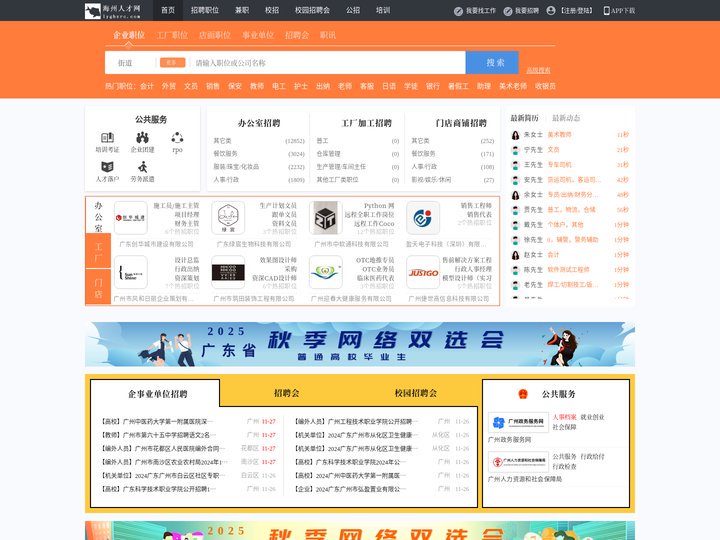Viewport: 720px width, 540px height.
Task: Open 仓库管理 under 工厂加工招聘
Action: point(328,154)
